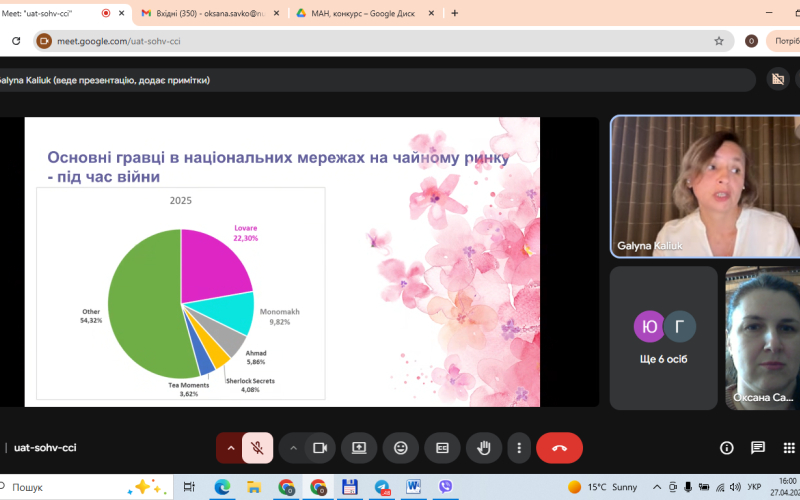Click Оксана's video tile
Image resolution: width=800 pixels, height=500 pixels.
coord(763,338)
